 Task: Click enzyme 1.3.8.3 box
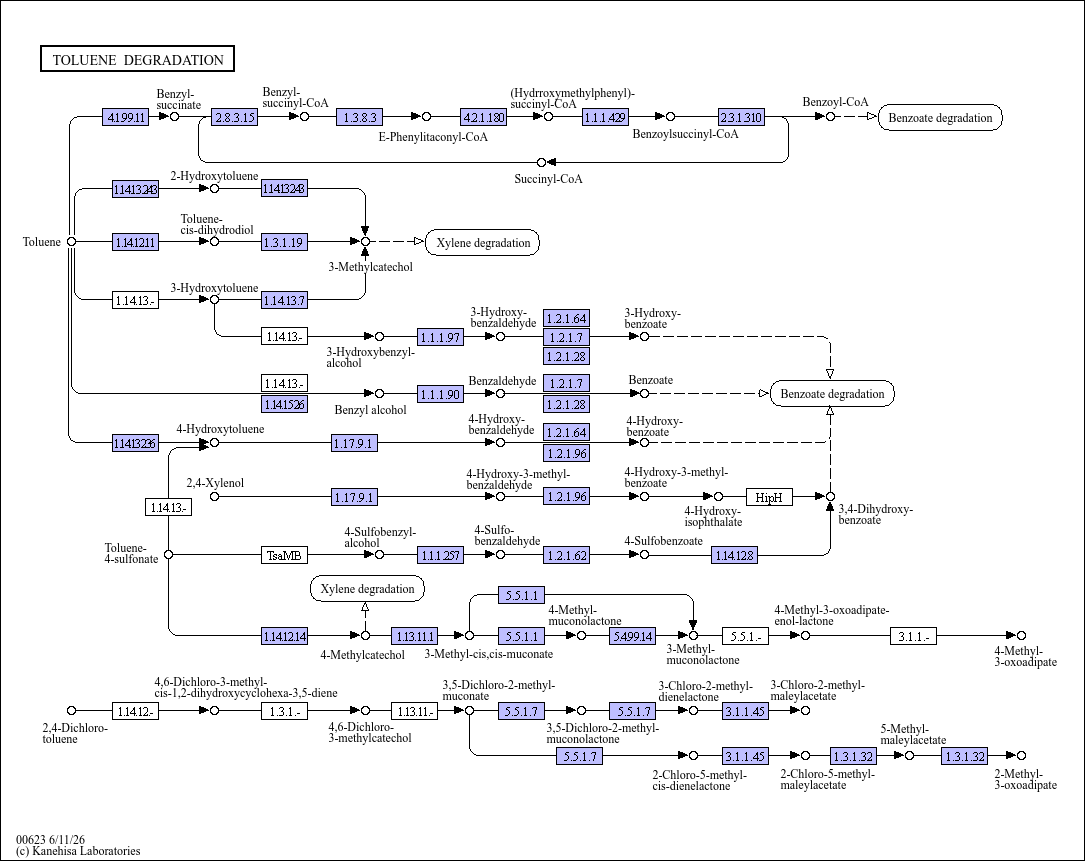[360, 117]
